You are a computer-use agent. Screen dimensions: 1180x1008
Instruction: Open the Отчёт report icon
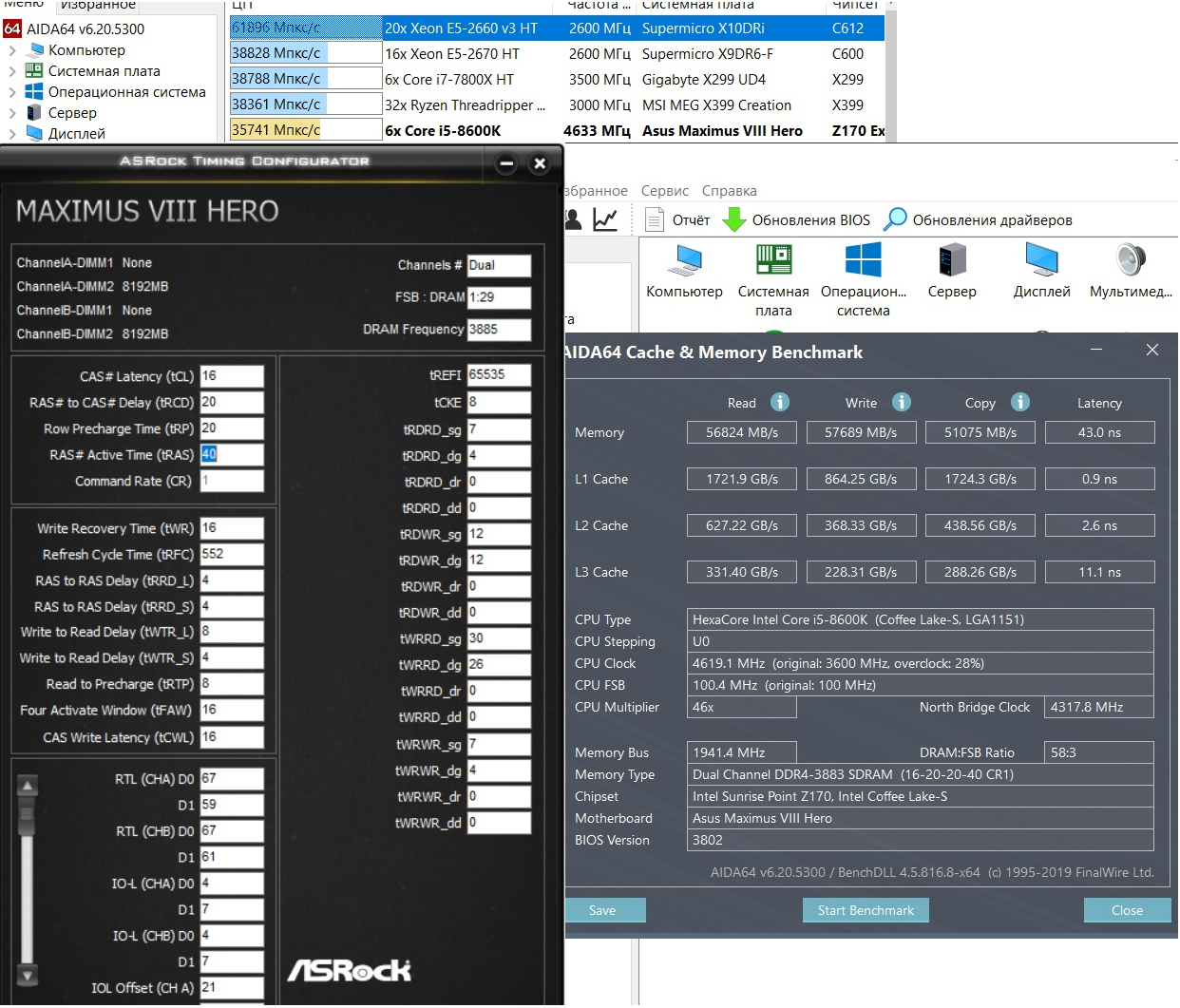[654, 219]
